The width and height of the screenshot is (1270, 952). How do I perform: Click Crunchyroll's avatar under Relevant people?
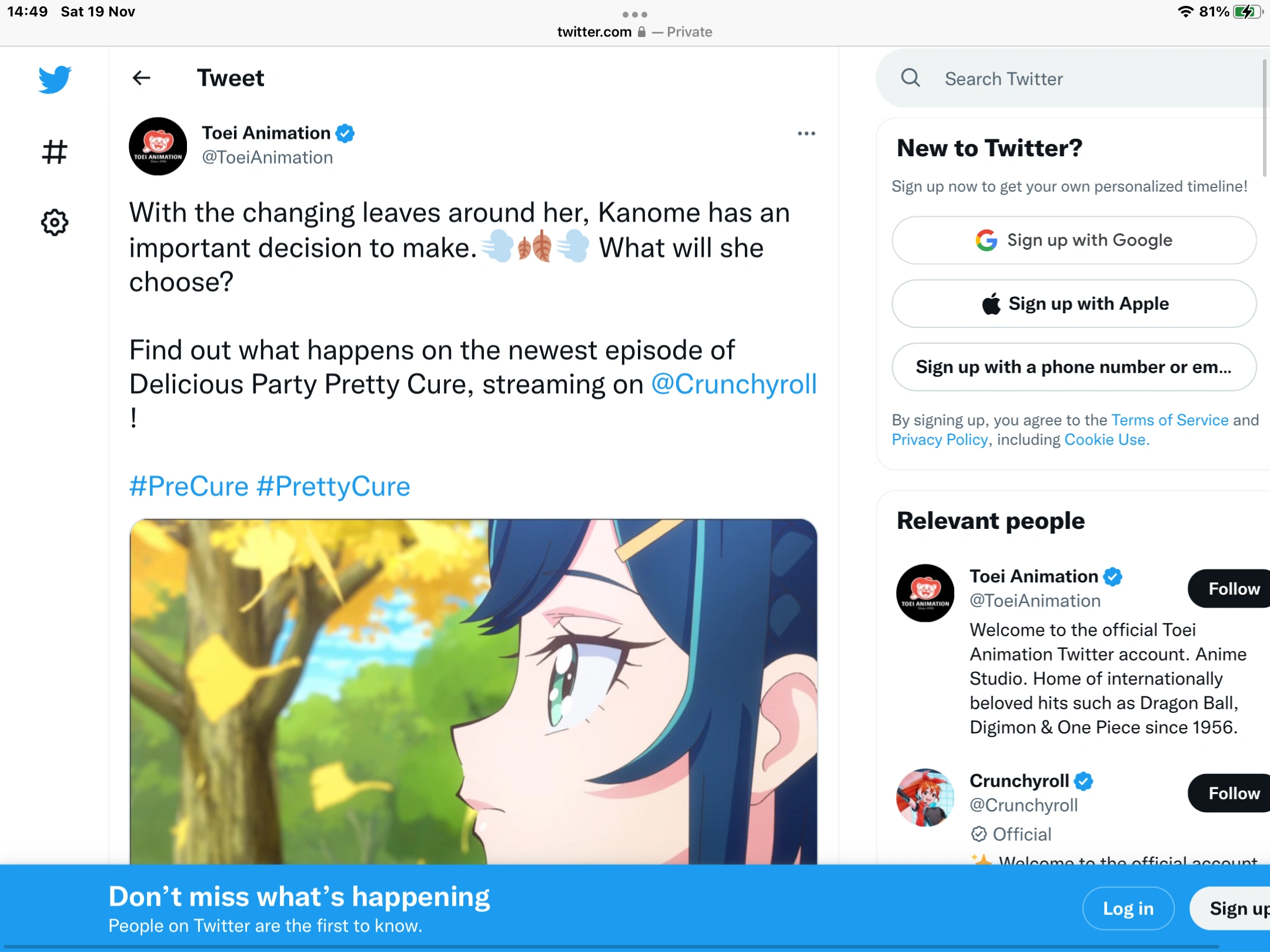924,797
